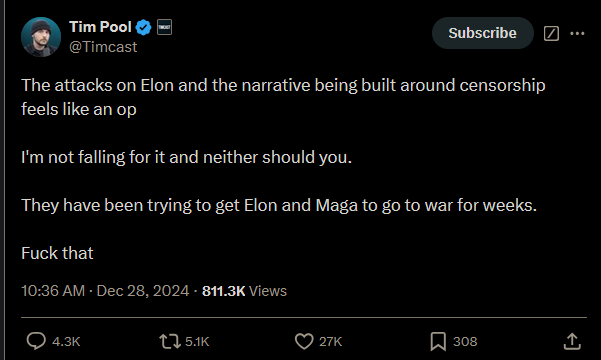This screenshot has height=360, width=601.
Task: Like the post with heart icon
Action: [x=304, y=341]
